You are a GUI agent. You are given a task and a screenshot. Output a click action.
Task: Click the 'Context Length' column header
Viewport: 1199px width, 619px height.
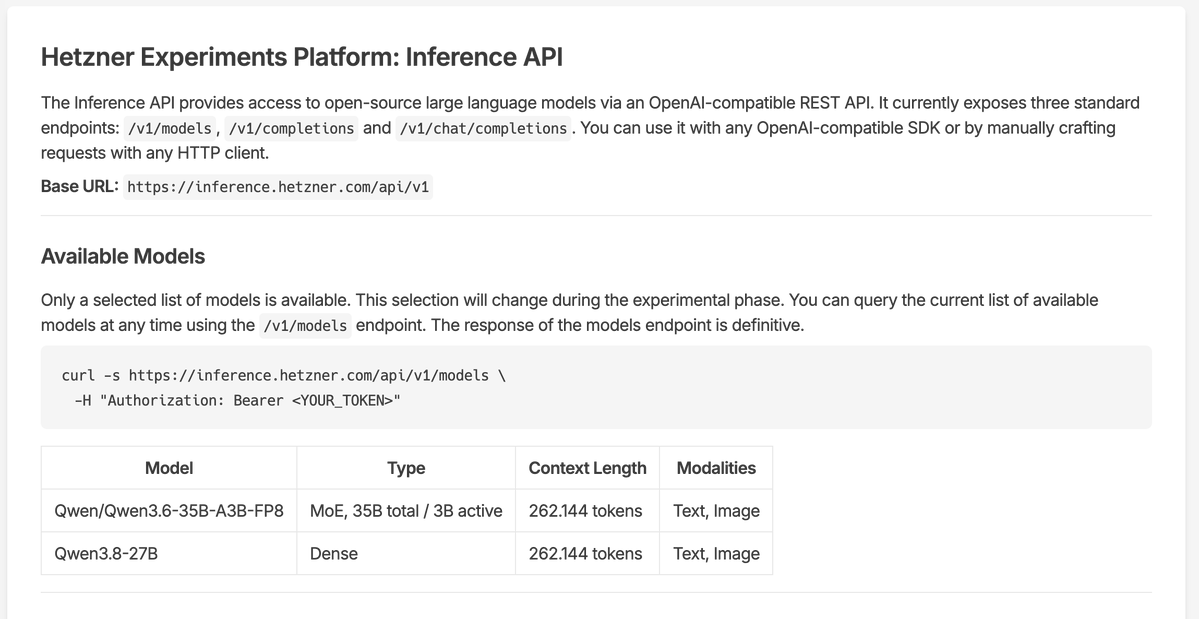click(587, 468)
